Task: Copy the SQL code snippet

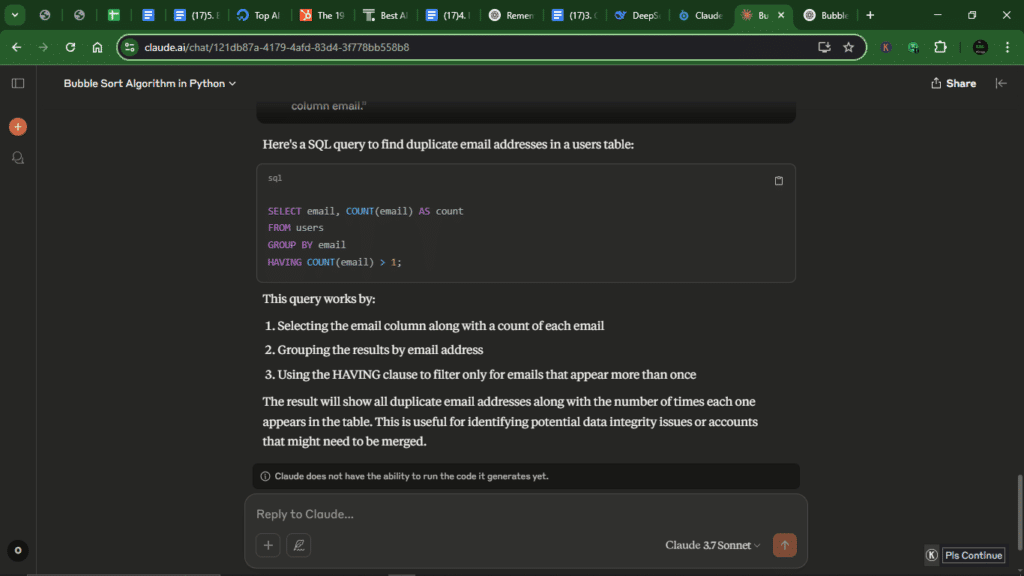Action: pyautogui.click(x=779, y=180)
